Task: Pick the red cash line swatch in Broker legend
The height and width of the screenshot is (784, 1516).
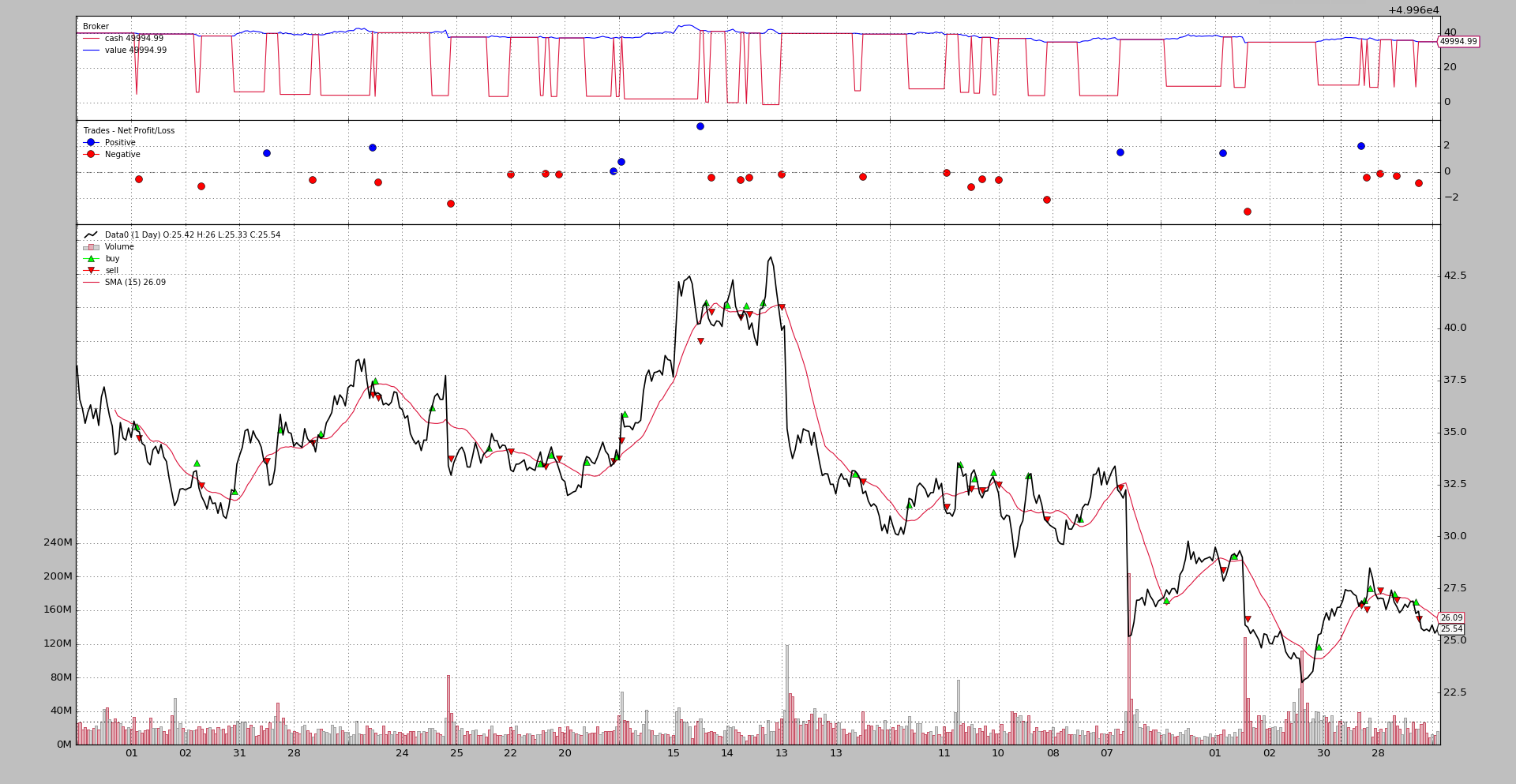Action: pos(91,39)
